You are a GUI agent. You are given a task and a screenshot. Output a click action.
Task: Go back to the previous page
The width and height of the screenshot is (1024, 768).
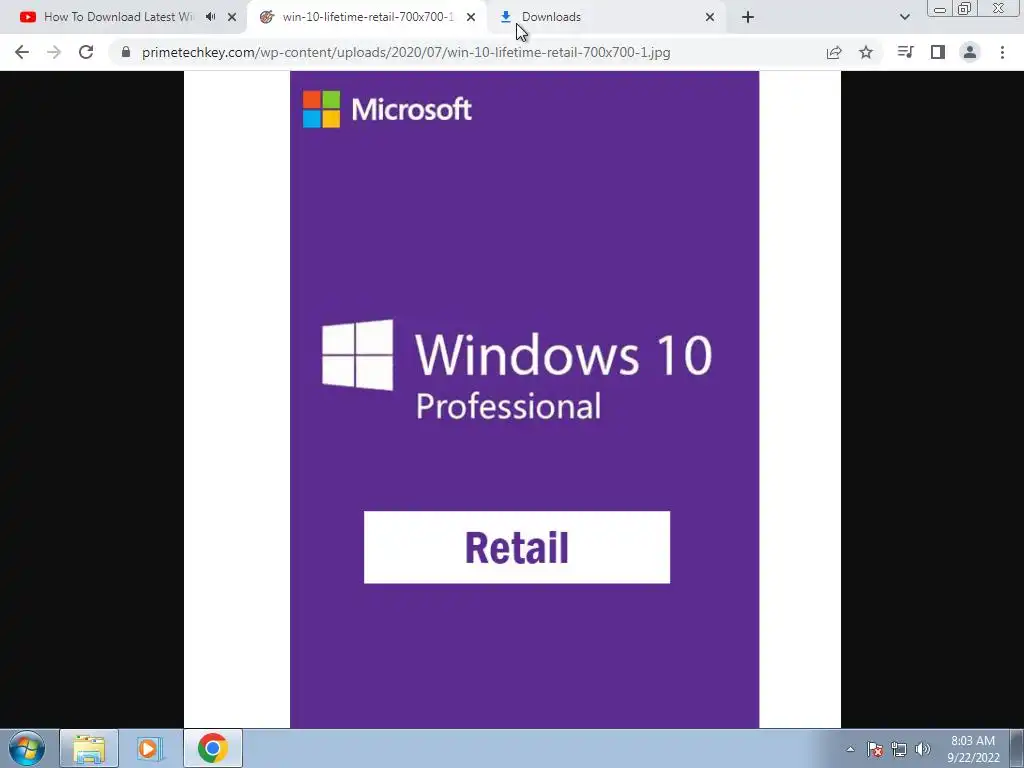(x=22, y=52)
